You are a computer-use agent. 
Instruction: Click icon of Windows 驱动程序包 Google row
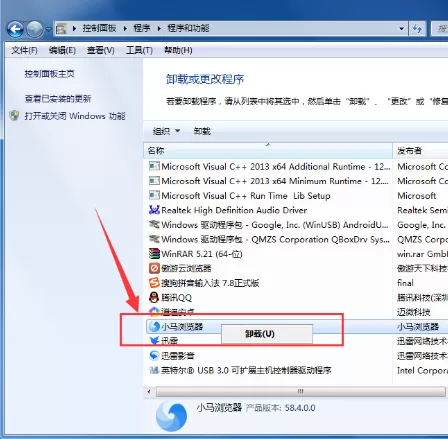pyautogui.click(x=154, y=224)
